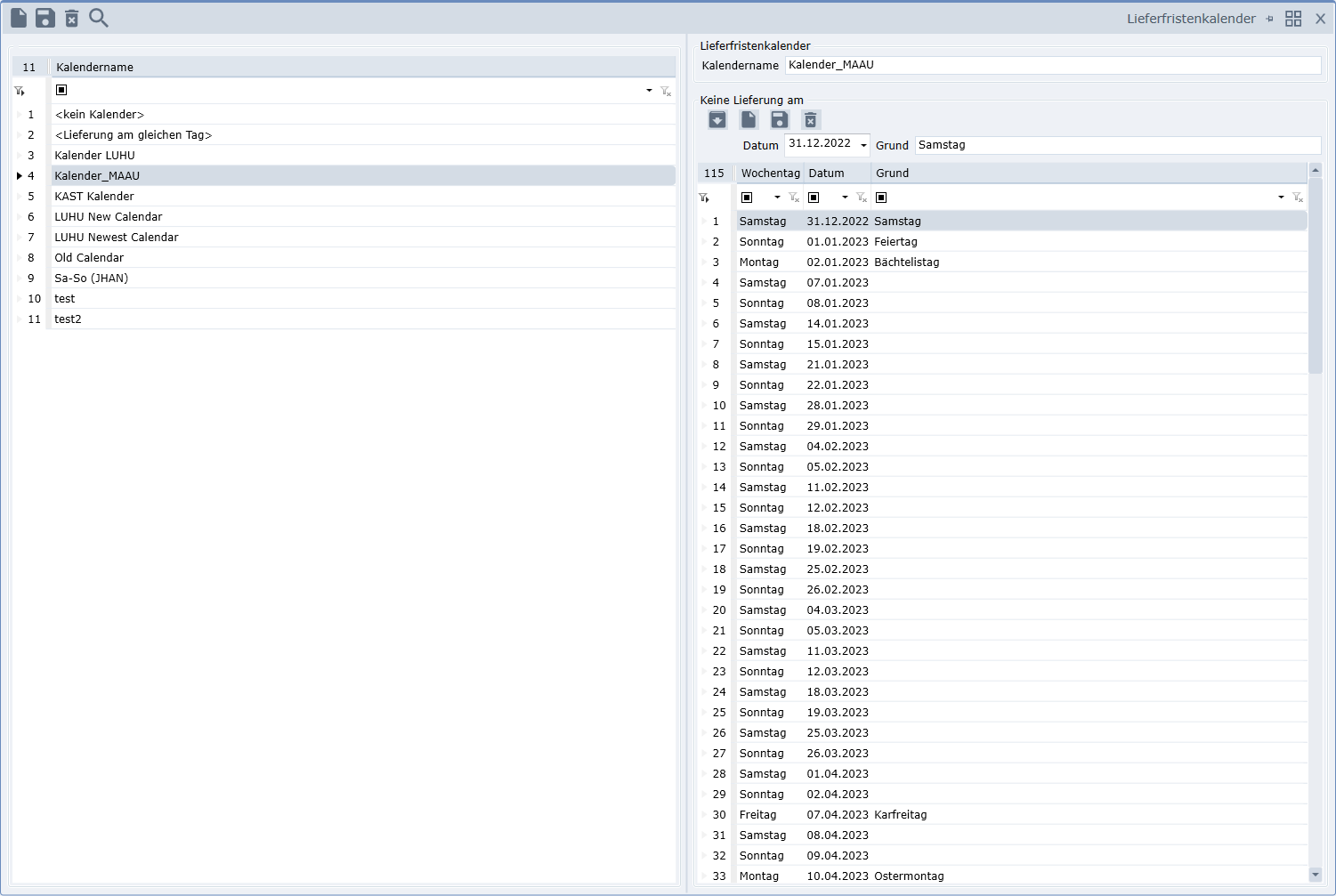Save the no-delivery date entry icon
The image size is (1336, 896).
pos(780,120)
